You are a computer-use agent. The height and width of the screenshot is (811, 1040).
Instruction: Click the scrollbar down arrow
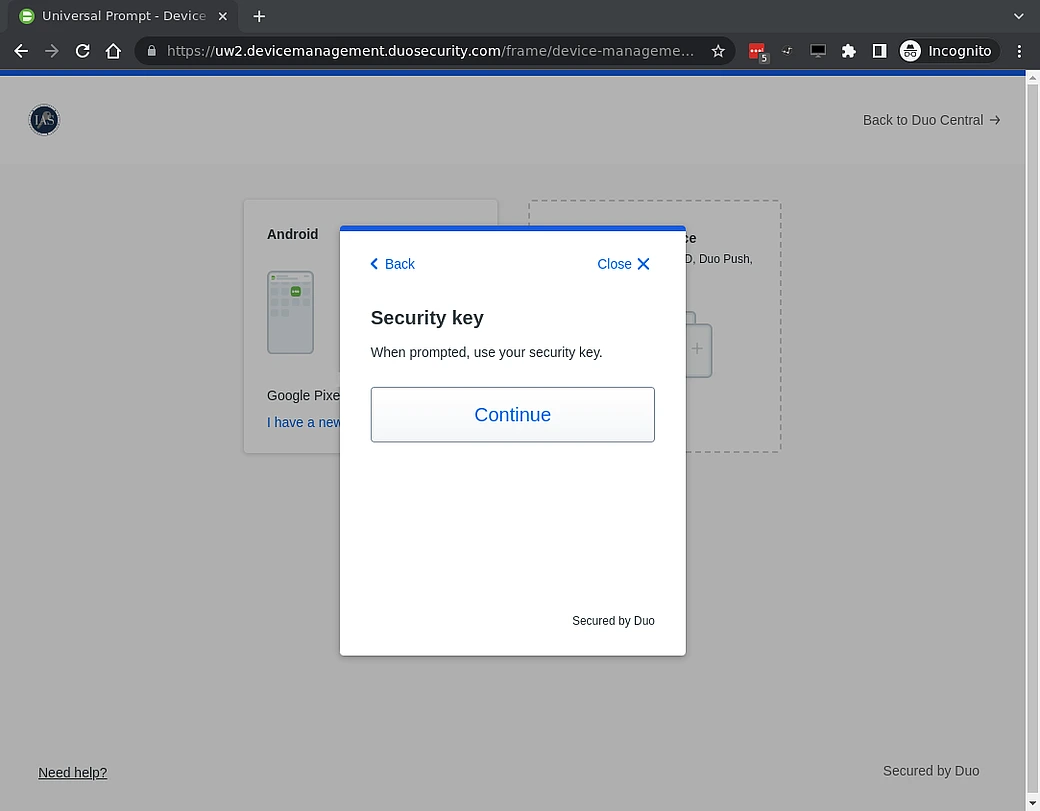point(1033,802)
